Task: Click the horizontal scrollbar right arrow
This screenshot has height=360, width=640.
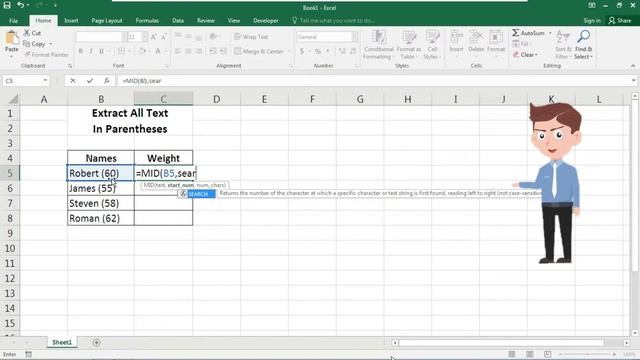Action: [x=627, y=343]
